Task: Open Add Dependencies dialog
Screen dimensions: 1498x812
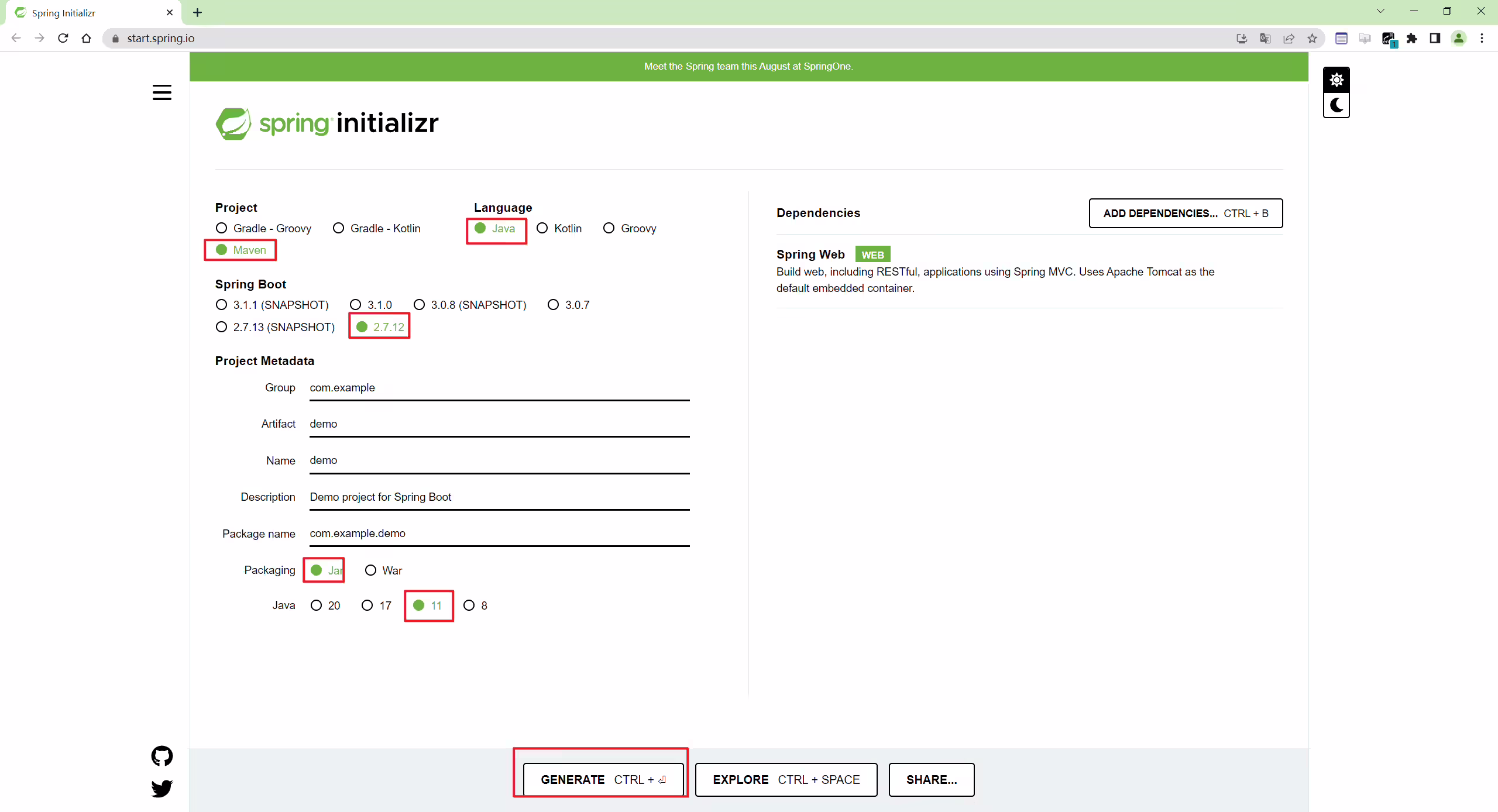Action: (1186, 214)
